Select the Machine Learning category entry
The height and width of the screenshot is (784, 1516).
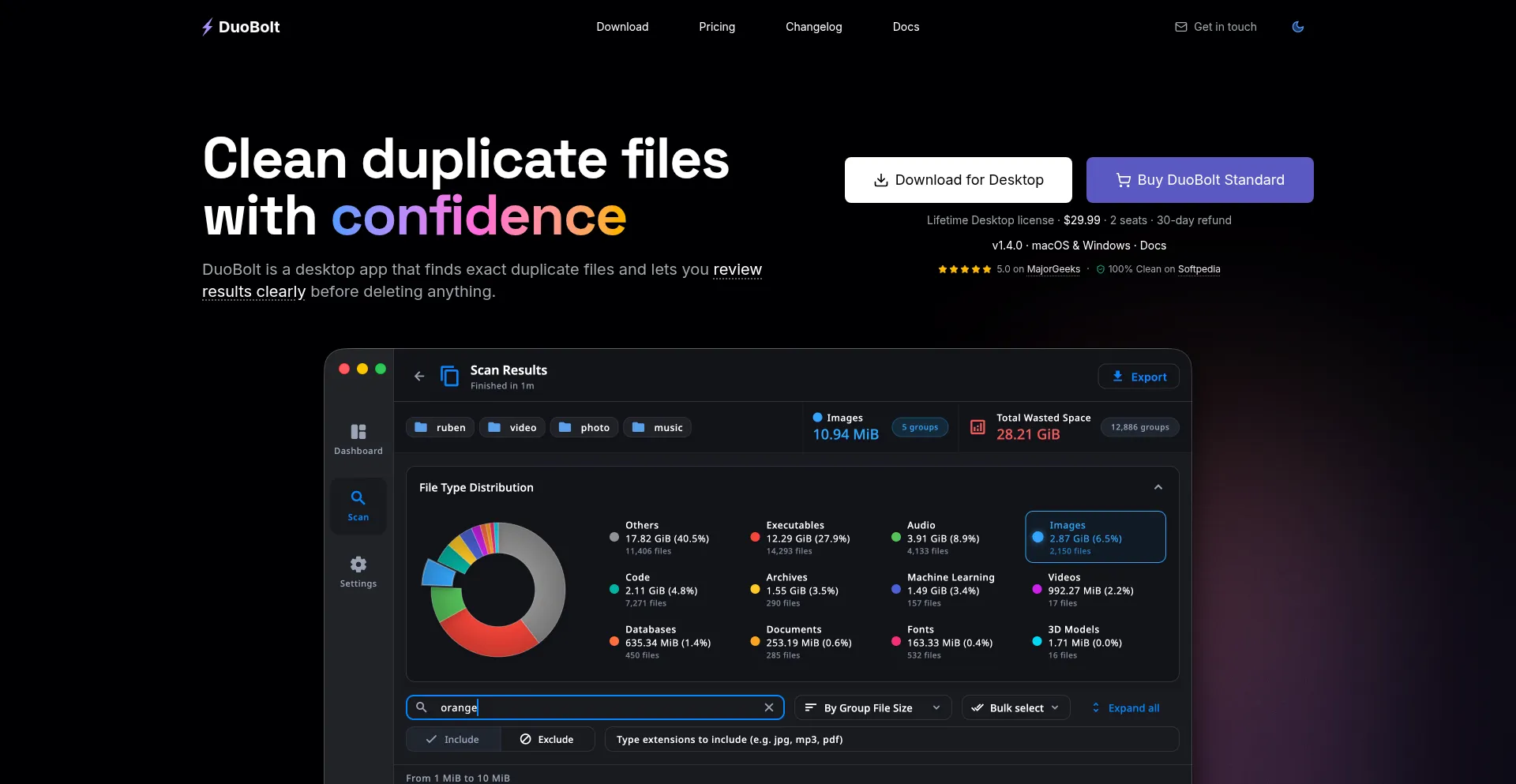[944, 590]
